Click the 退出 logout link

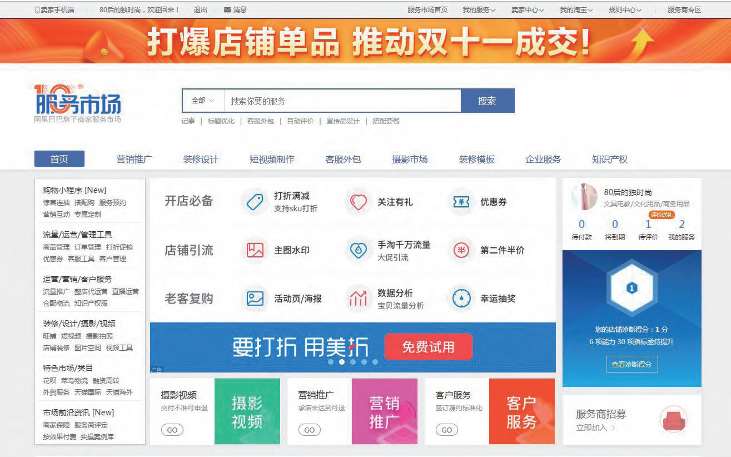click(200, 9)
